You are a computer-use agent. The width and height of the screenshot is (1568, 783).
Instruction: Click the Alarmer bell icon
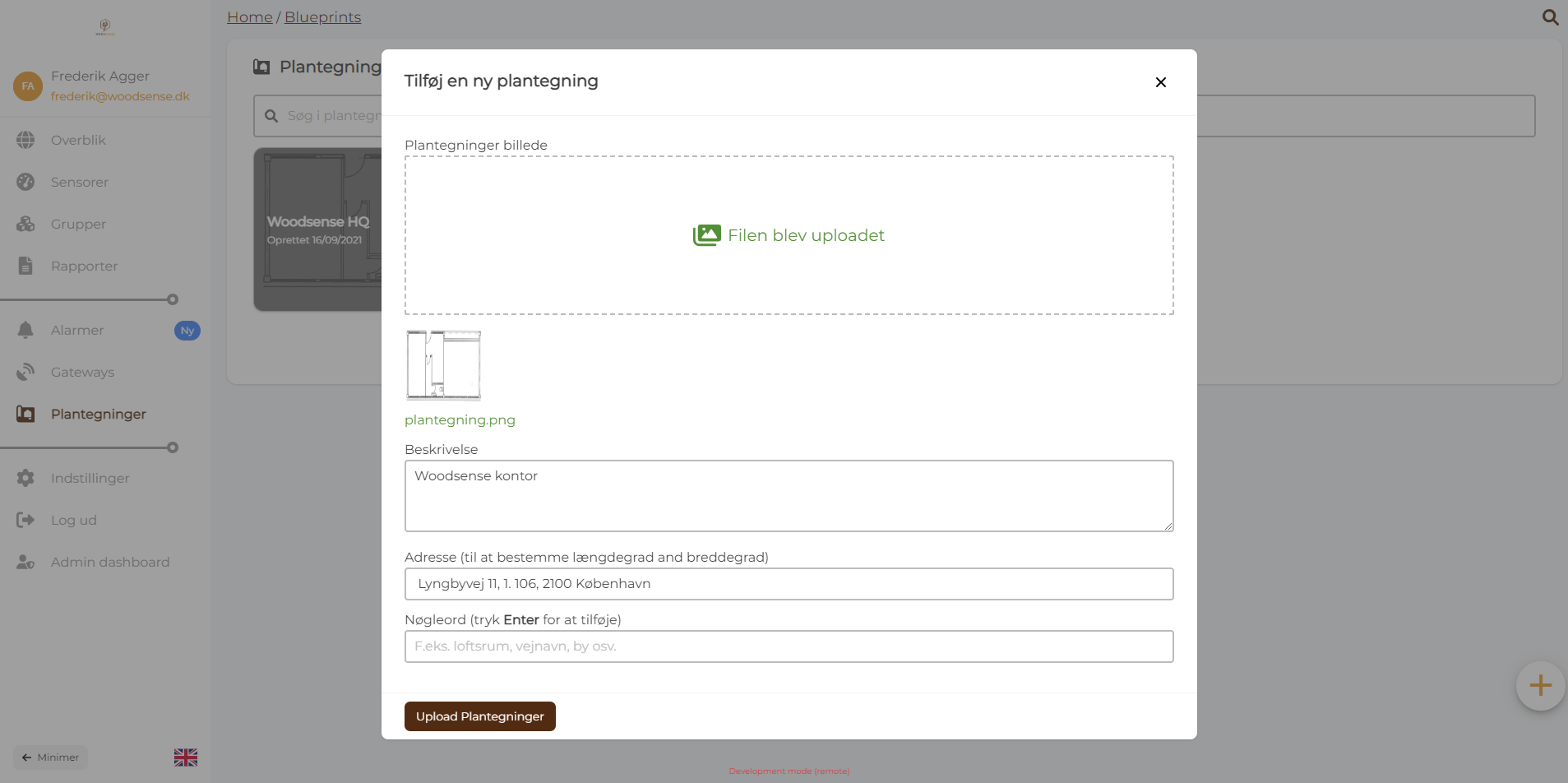(25, 330)
